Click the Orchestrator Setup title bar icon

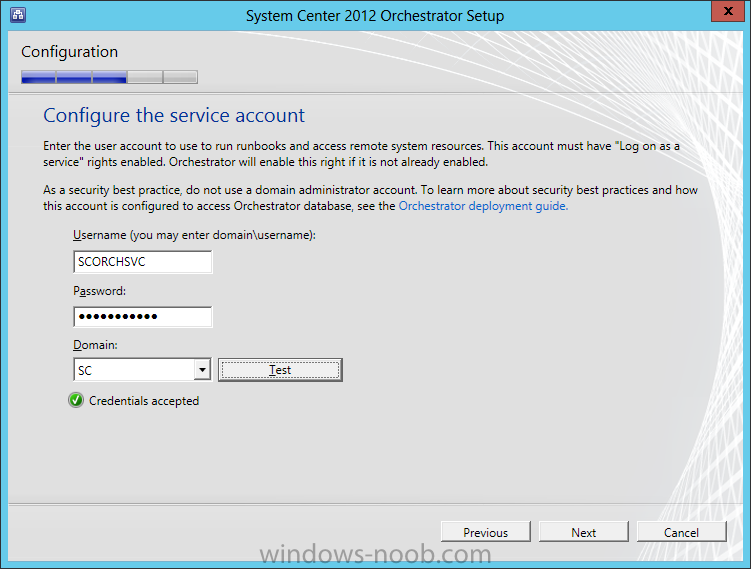tap(18, 15)
